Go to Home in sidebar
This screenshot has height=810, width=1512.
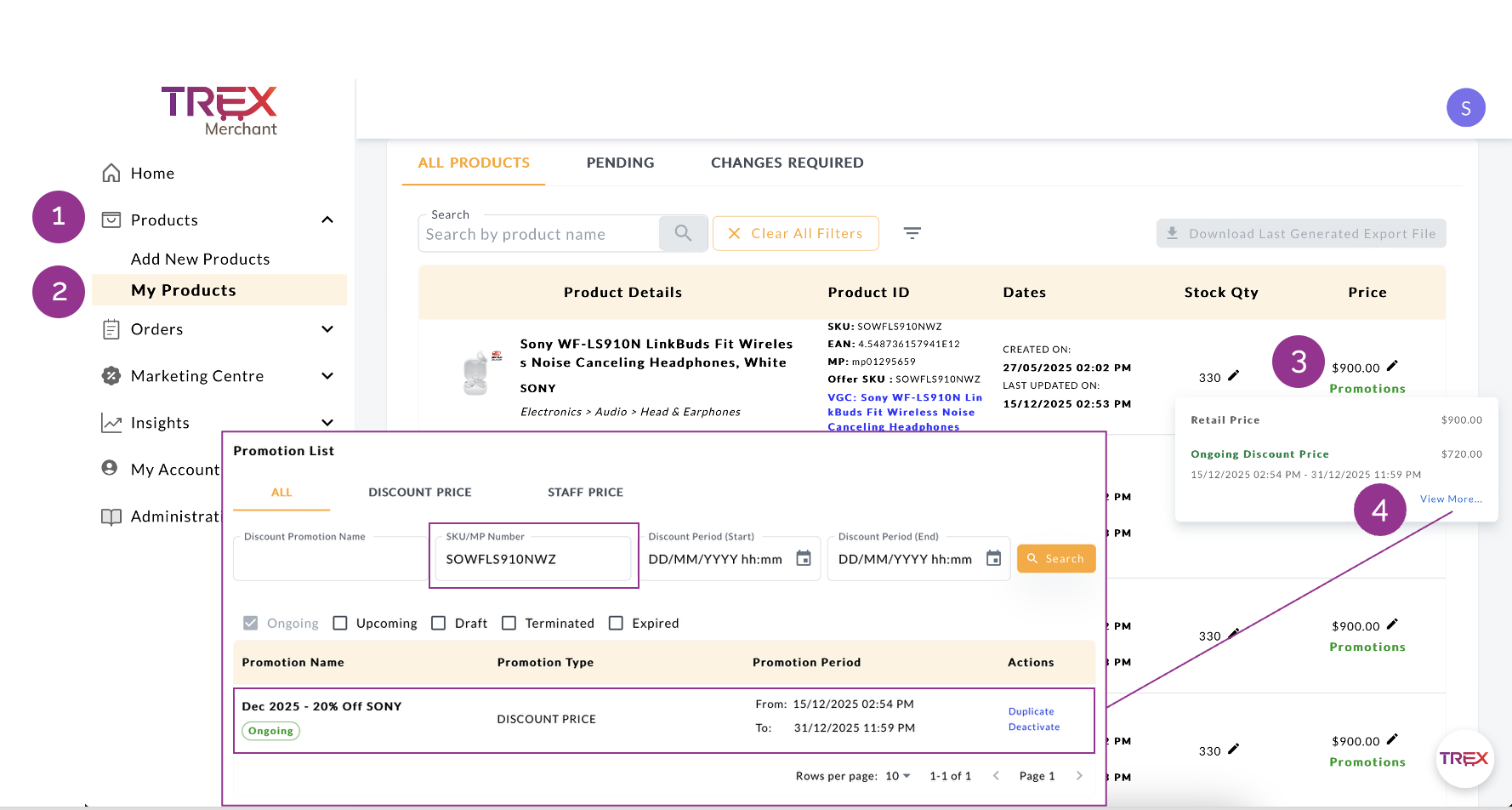152,174
